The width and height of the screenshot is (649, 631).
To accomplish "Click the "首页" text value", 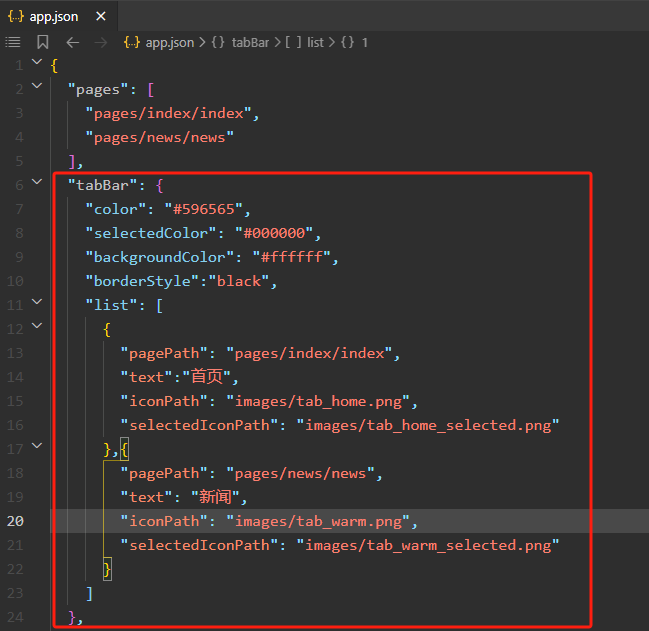I will (x=207, y=377).
